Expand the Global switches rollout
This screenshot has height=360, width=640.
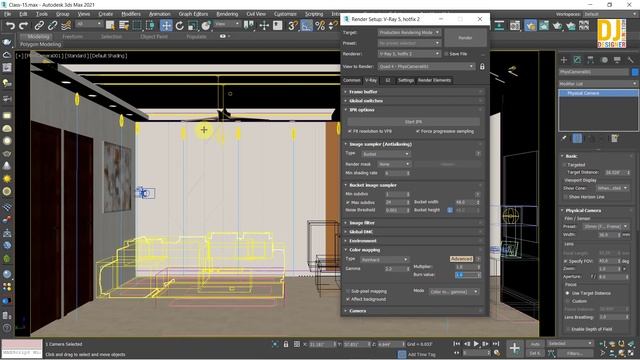click(x=414, y=101)
